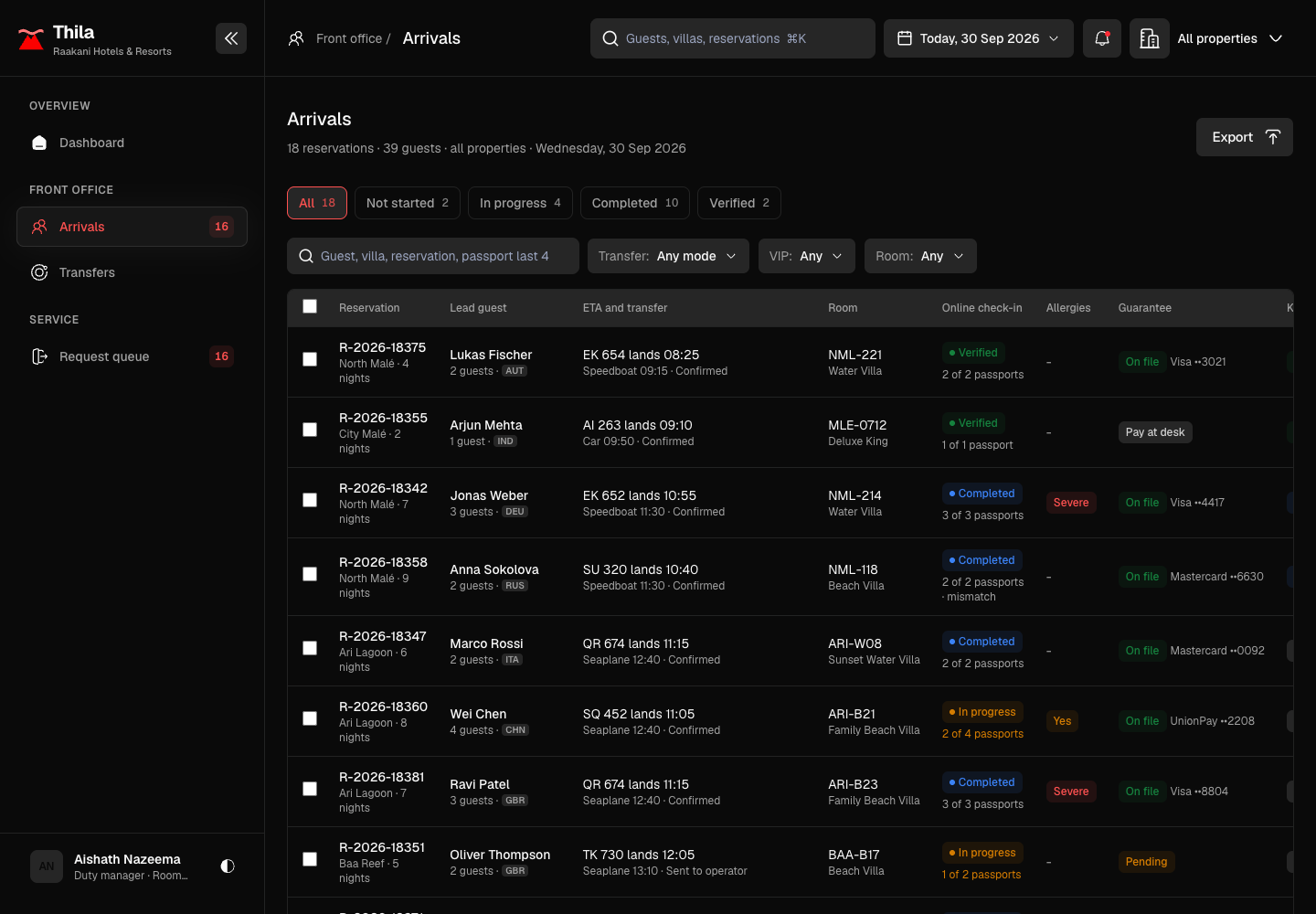Go to Request queue
Image resolution: width=1316 pixels, height=914 pixels.
click(x=132, y=356)
